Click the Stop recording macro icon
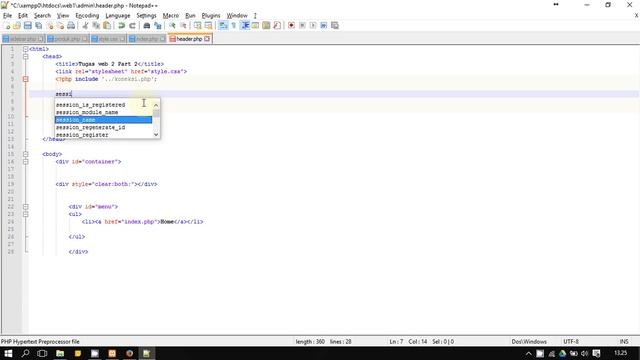 coord(302,26)
